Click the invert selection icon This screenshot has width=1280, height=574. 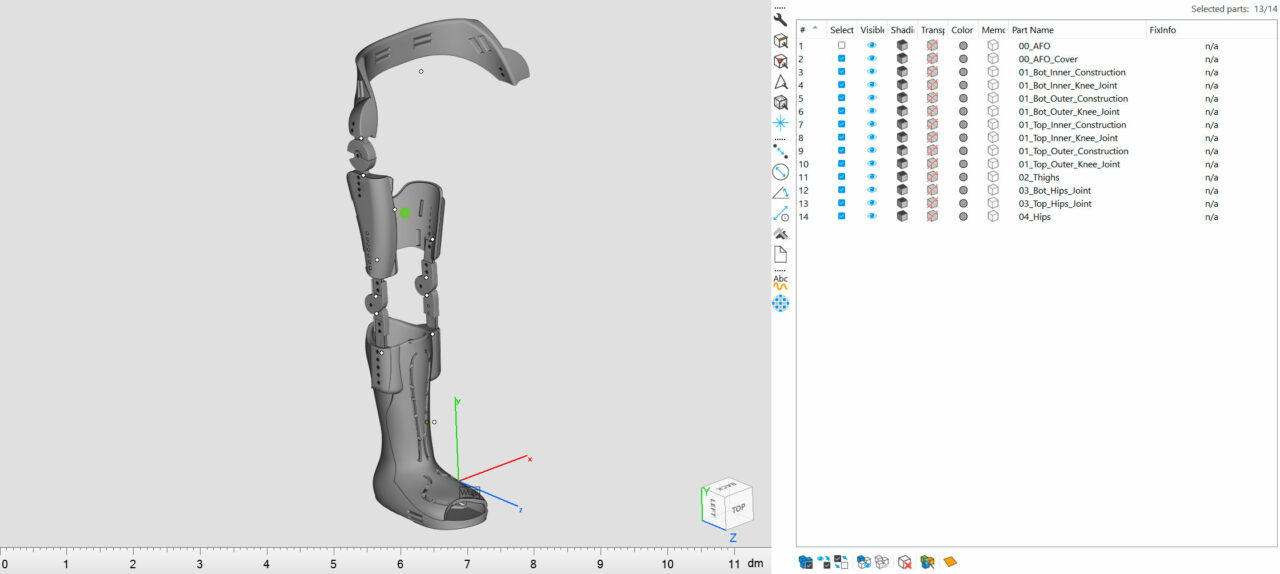pyautogui.click(x=841, y=562)
